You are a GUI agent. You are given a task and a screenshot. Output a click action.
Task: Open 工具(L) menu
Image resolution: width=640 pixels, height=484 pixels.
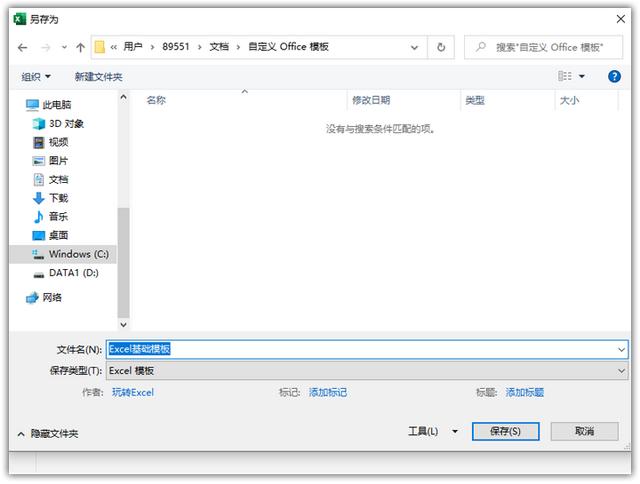click(x=423, y=431)
